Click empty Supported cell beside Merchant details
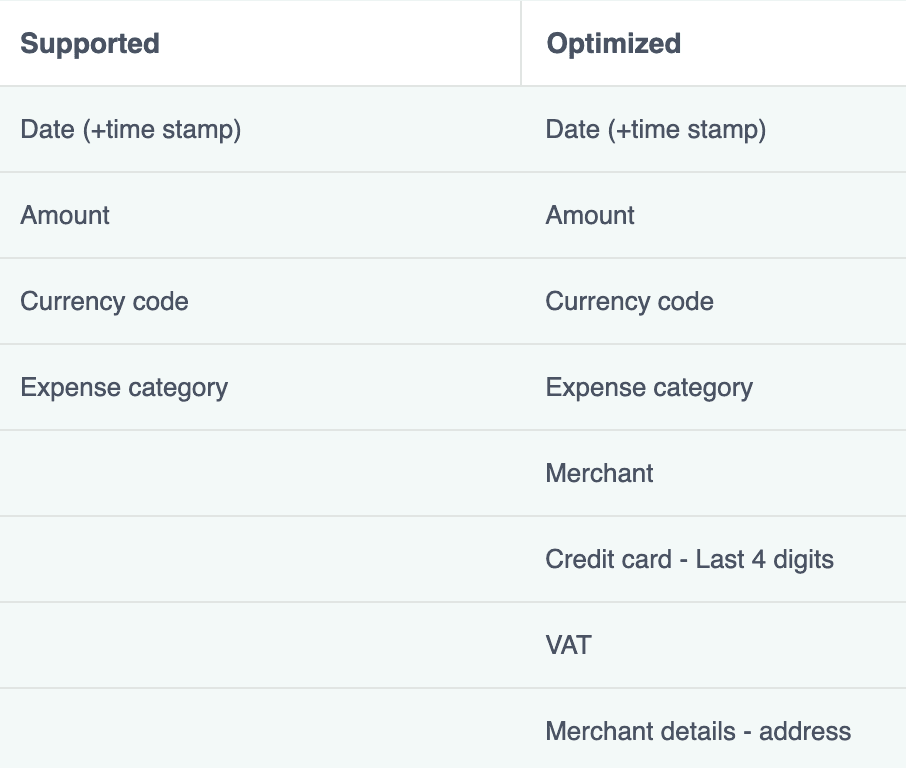This screenshot has width=906, height=768. pyautogui.click(x=260, y=732)
